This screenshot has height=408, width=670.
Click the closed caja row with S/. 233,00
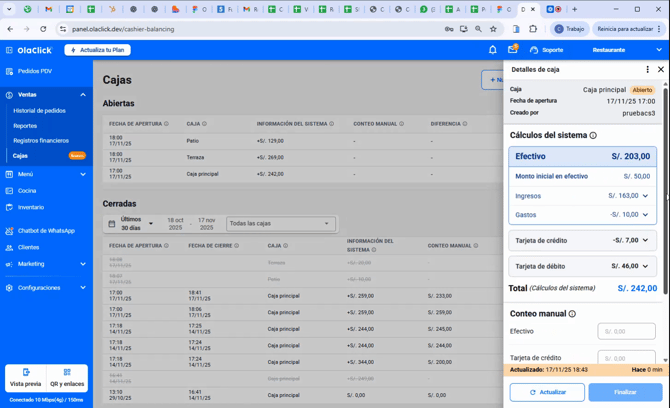click(302, 296)
